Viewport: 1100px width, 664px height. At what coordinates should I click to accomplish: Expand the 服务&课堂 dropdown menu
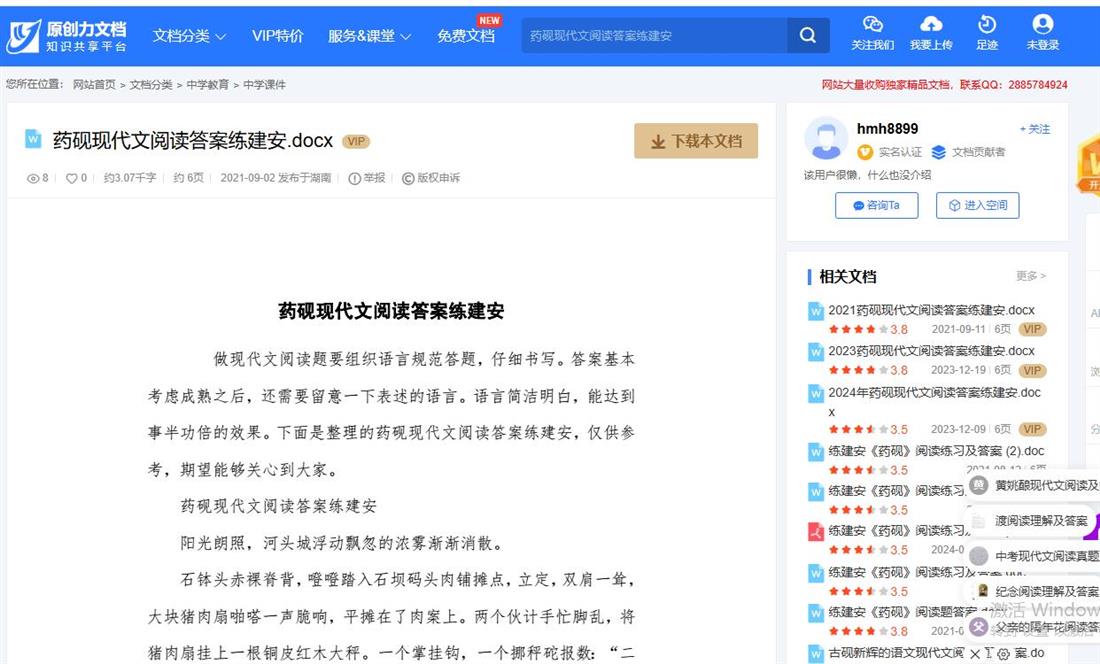pyautogui.click(x=369, y=36)
